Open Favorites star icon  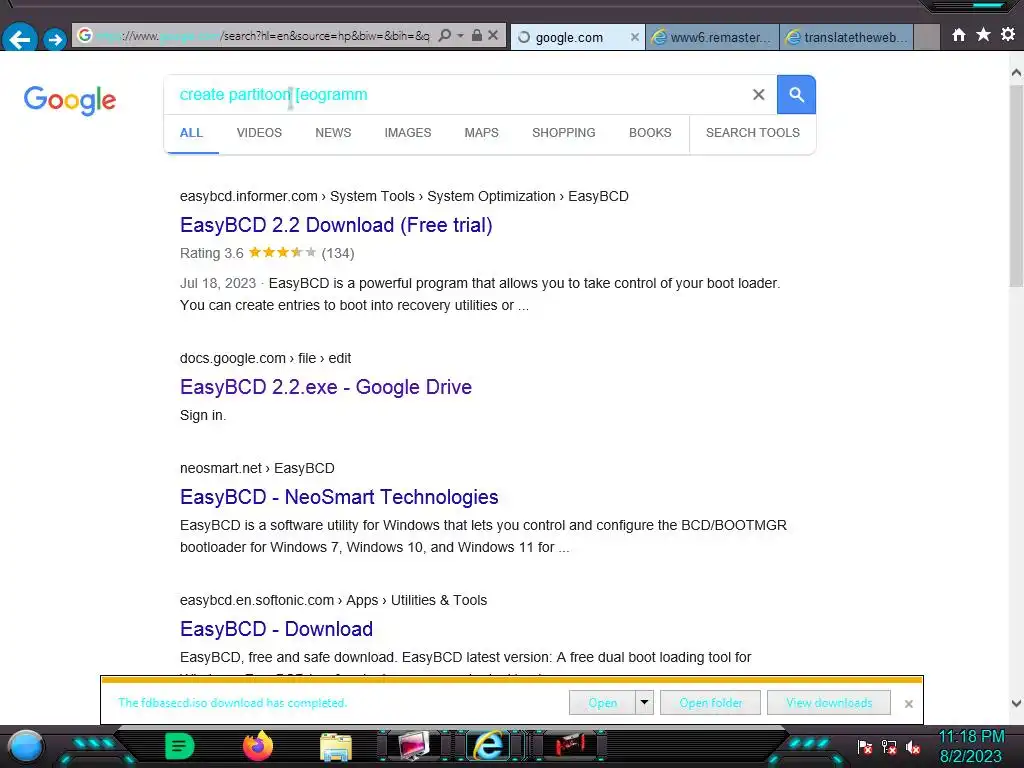984,34
